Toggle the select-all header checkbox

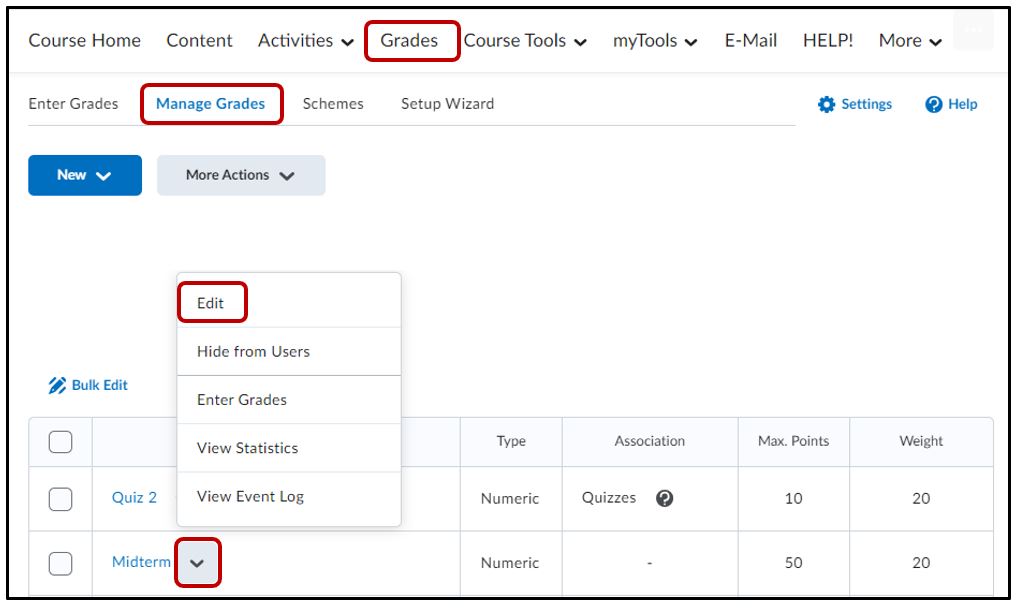[x=61, y=441]
